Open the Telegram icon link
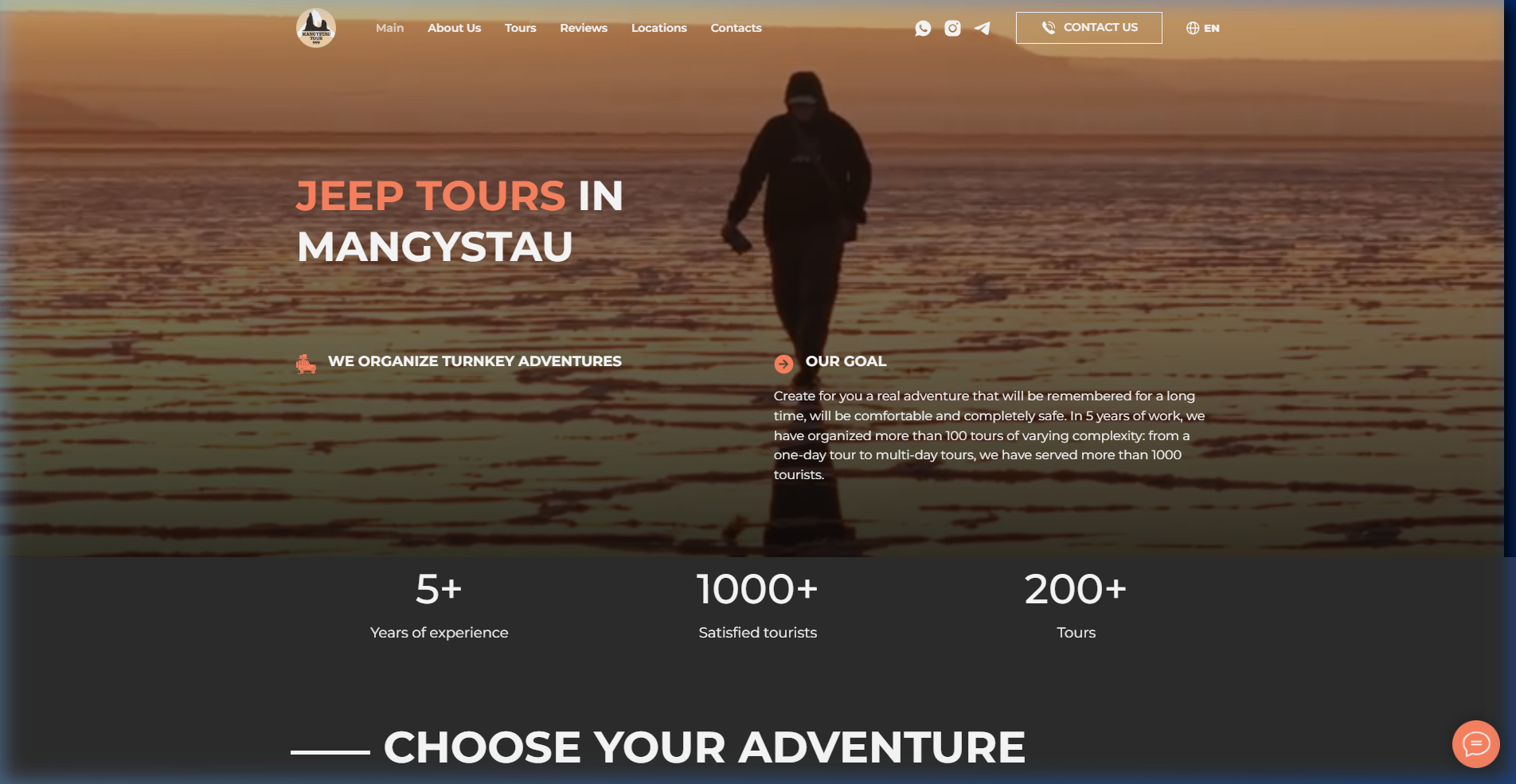Viewport: 1516px width, 784px height. pos(983,29)
